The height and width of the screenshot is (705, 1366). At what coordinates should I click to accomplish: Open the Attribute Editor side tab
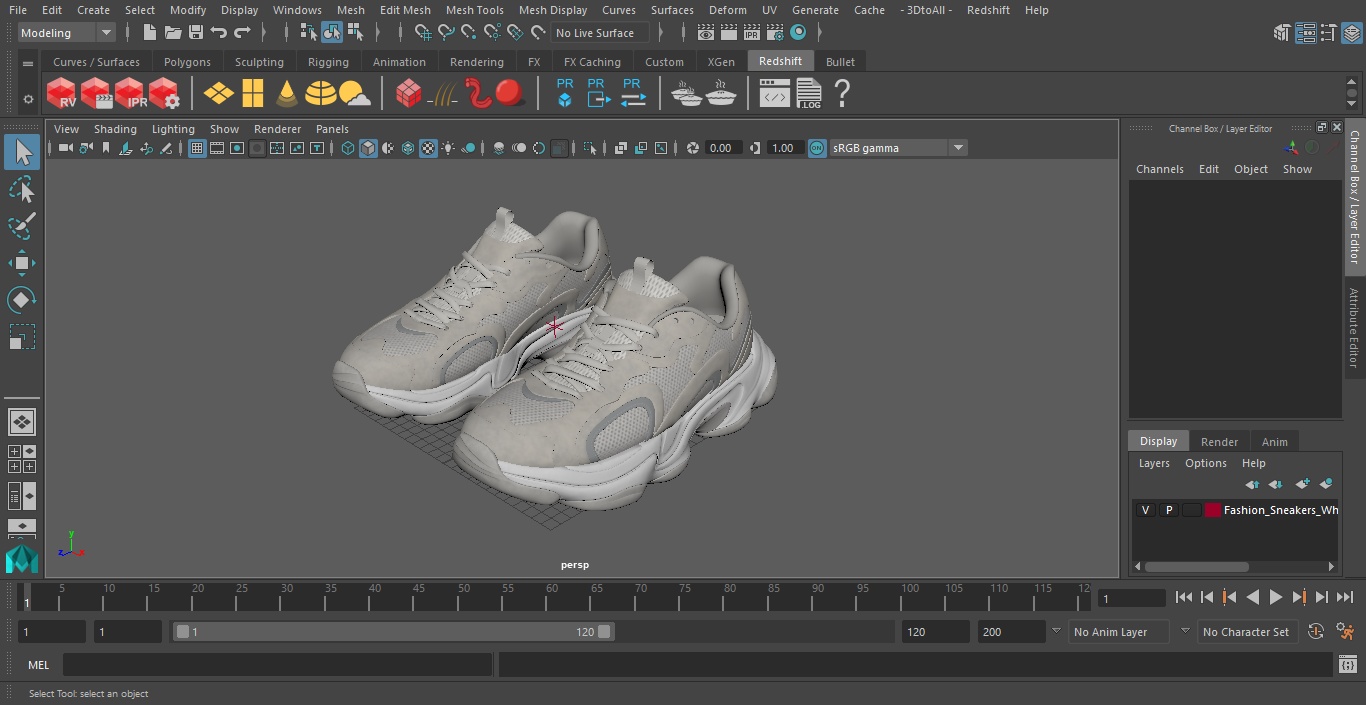coord(1354,327)
